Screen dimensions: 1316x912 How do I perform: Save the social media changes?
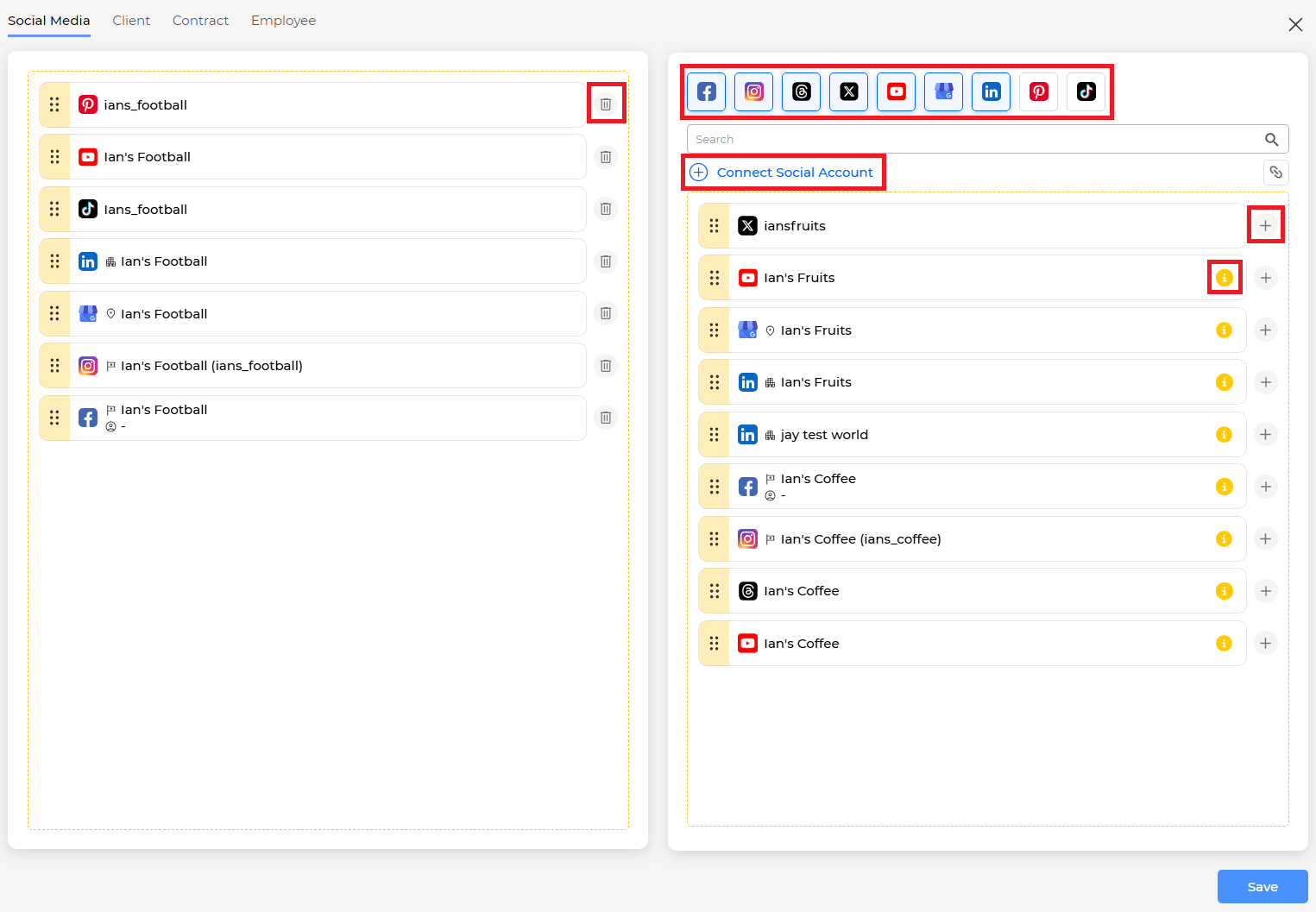point(1262,887)
